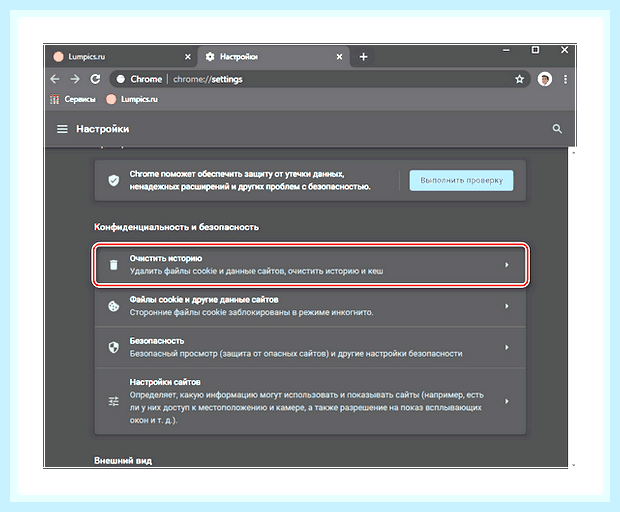This screenshot has height=512, width=620.
Task: Open the Lumpics.ru bookmark
Action: coord(132,99)
